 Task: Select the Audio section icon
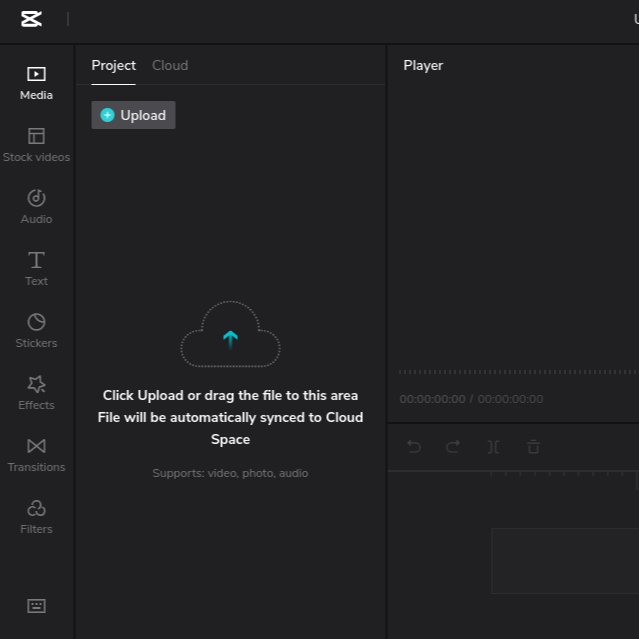tap(36, 198)
